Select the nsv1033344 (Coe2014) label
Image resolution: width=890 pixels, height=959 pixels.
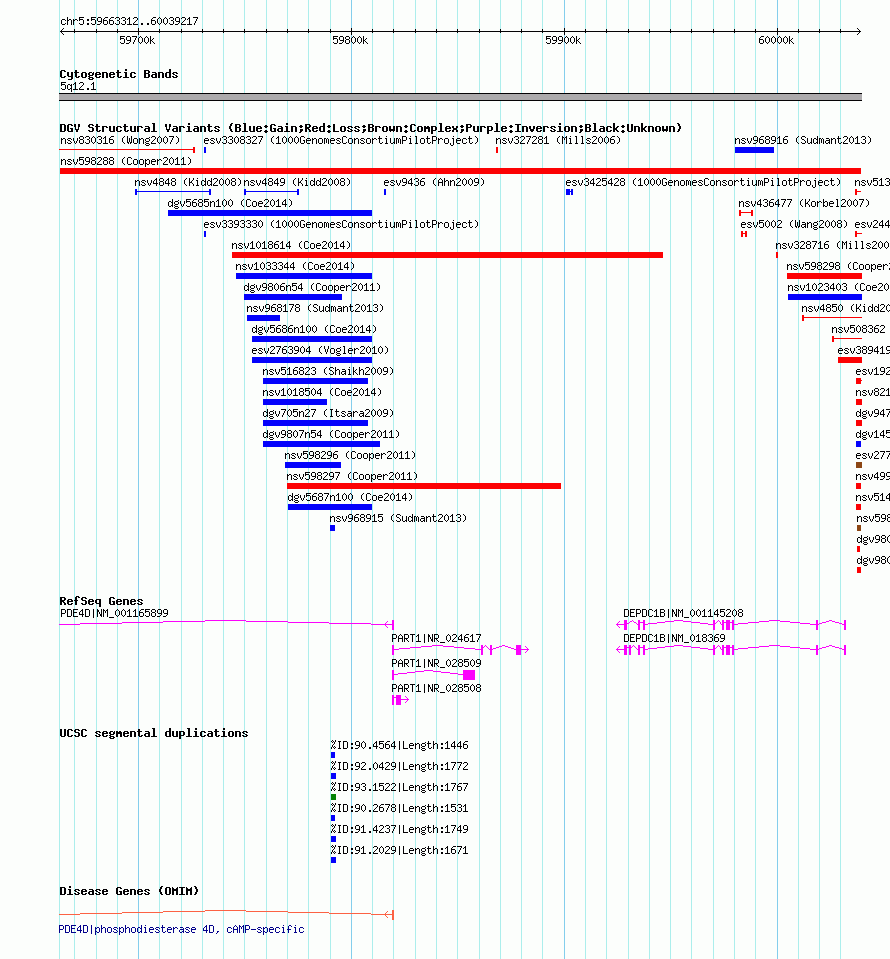coord(295,266)
